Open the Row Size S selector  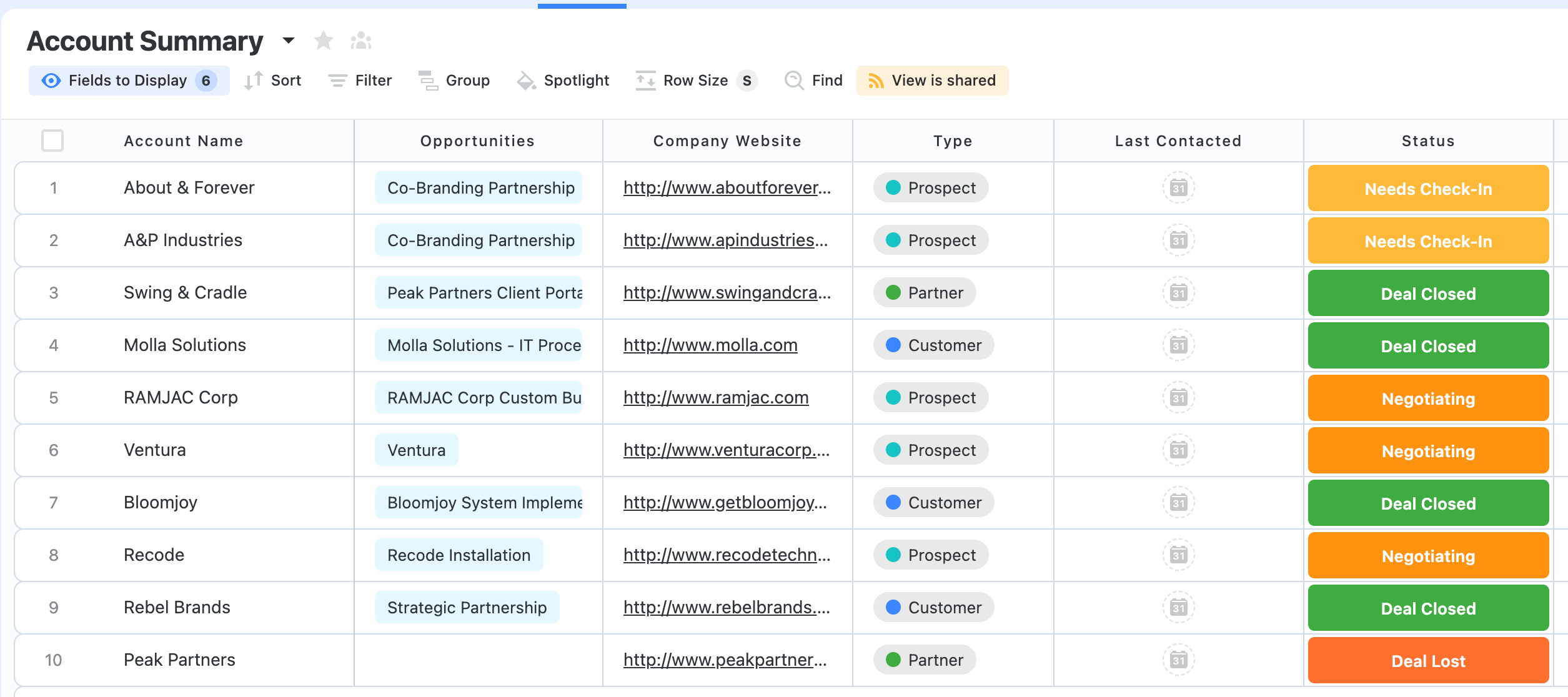pyautogui.click(x=697, y=81)
